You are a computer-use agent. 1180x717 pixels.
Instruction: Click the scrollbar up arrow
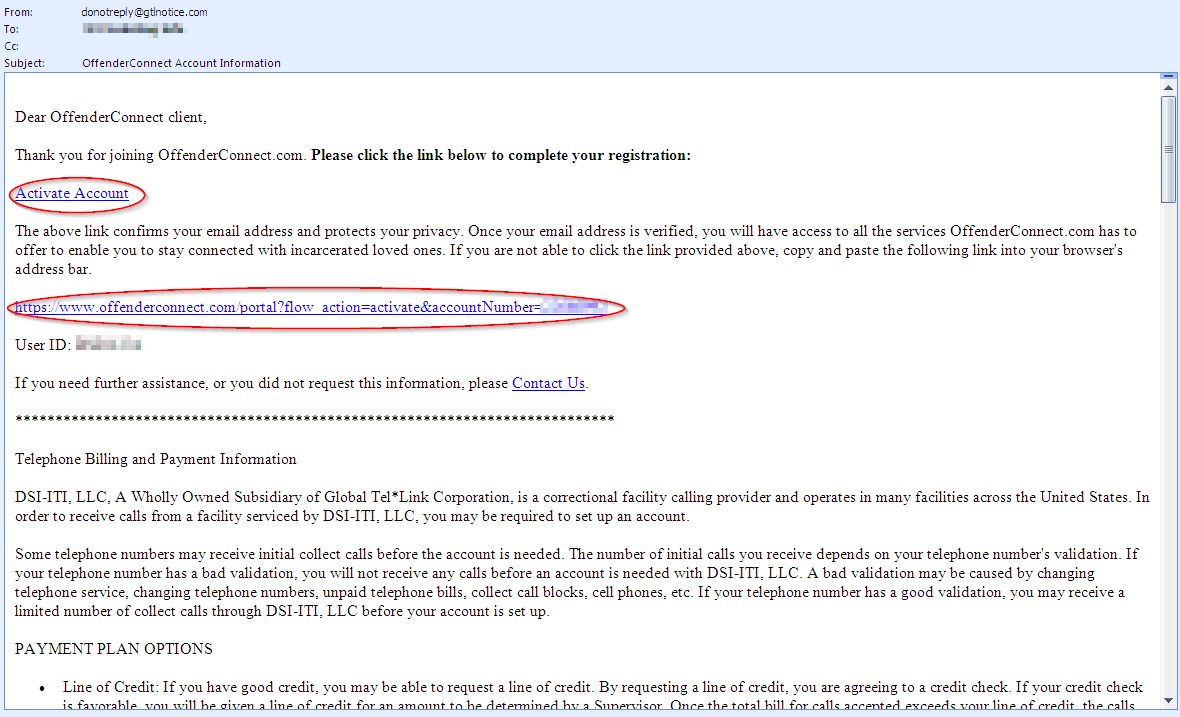1168,88
